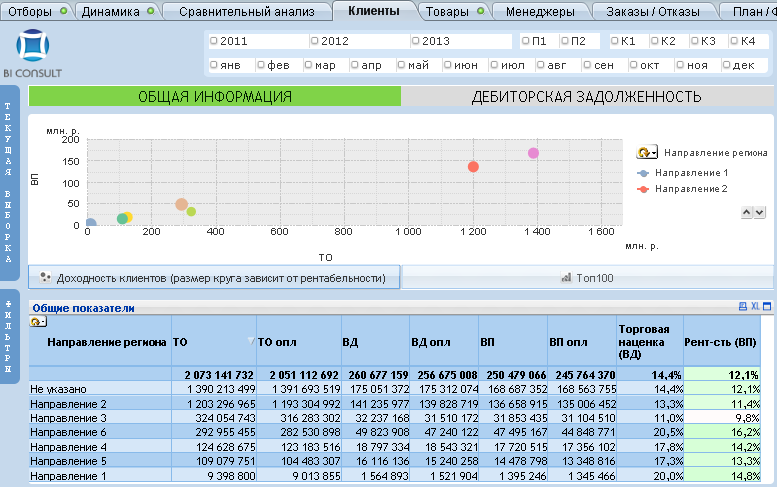The image size is (777, 487).
Task: Maximize the Общие показатели table panel
Action: 767,306
